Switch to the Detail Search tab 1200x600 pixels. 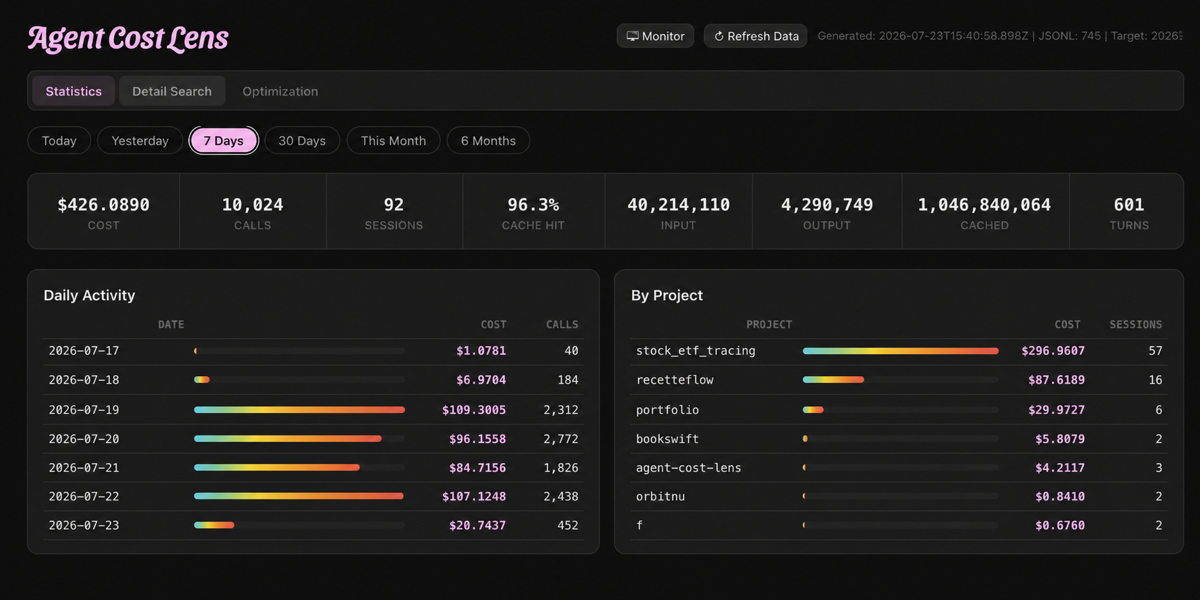point(172,91)
